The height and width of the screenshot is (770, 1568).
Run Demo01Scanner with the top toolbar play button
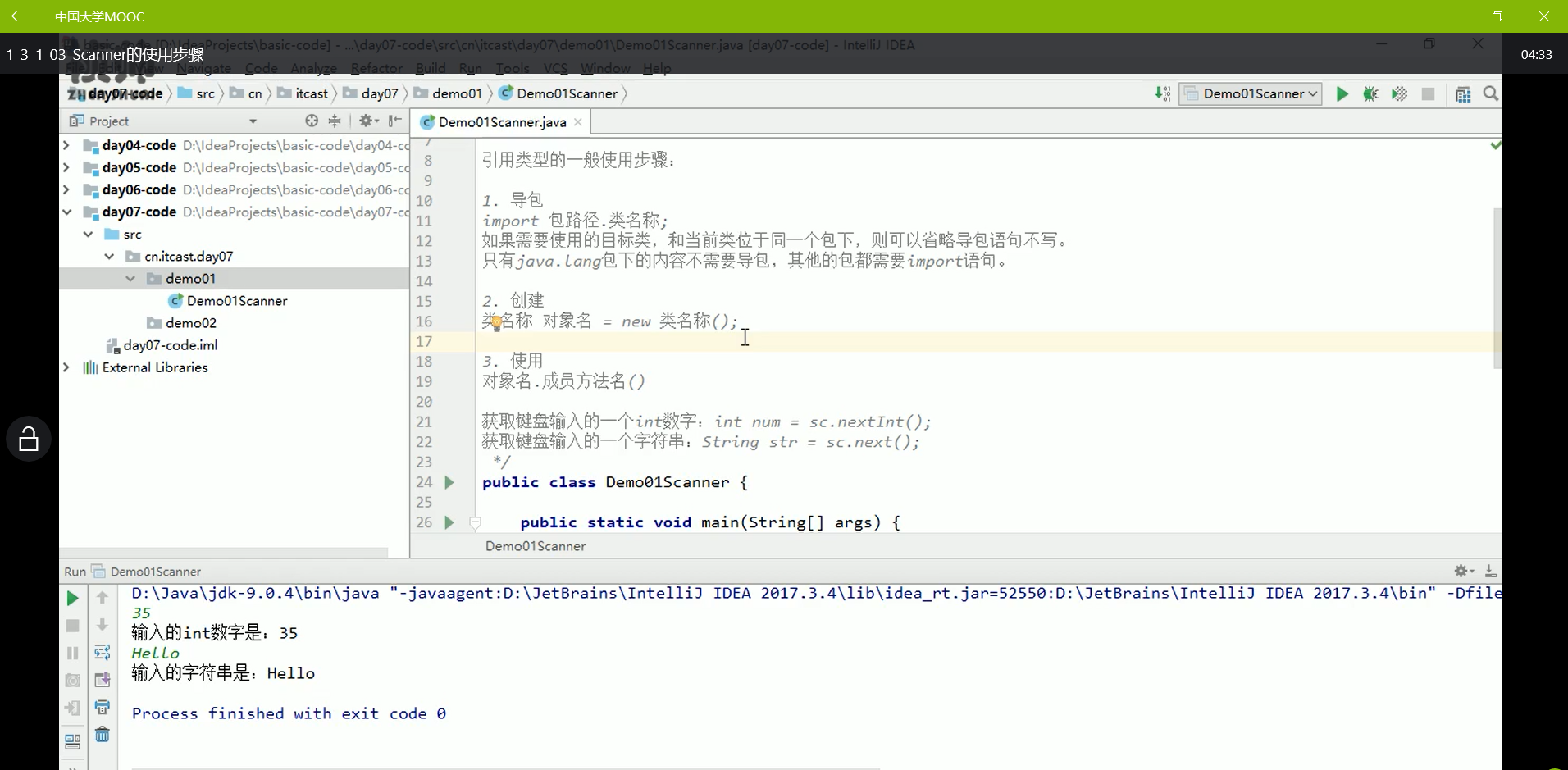click(1342, 94)
